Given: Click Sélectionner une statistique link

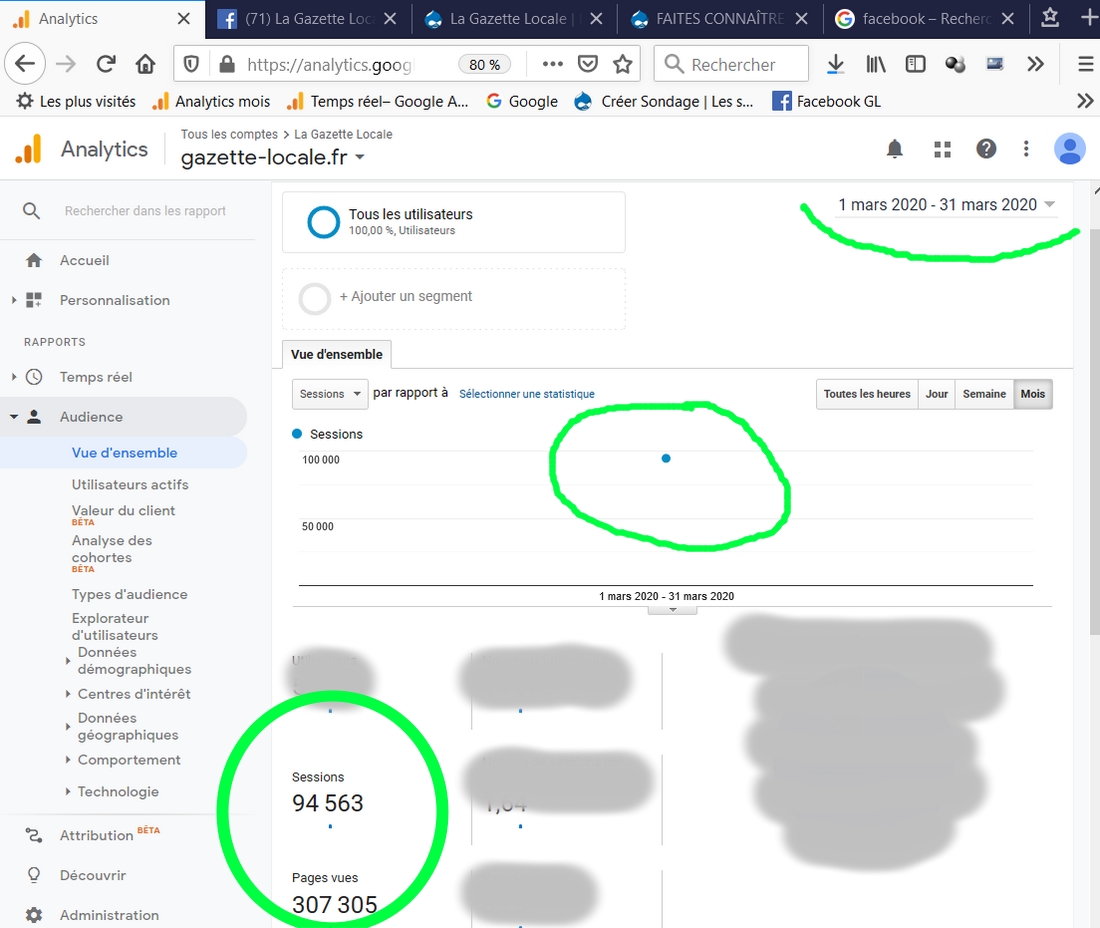Looking at the screenshot, I should 527,394.
